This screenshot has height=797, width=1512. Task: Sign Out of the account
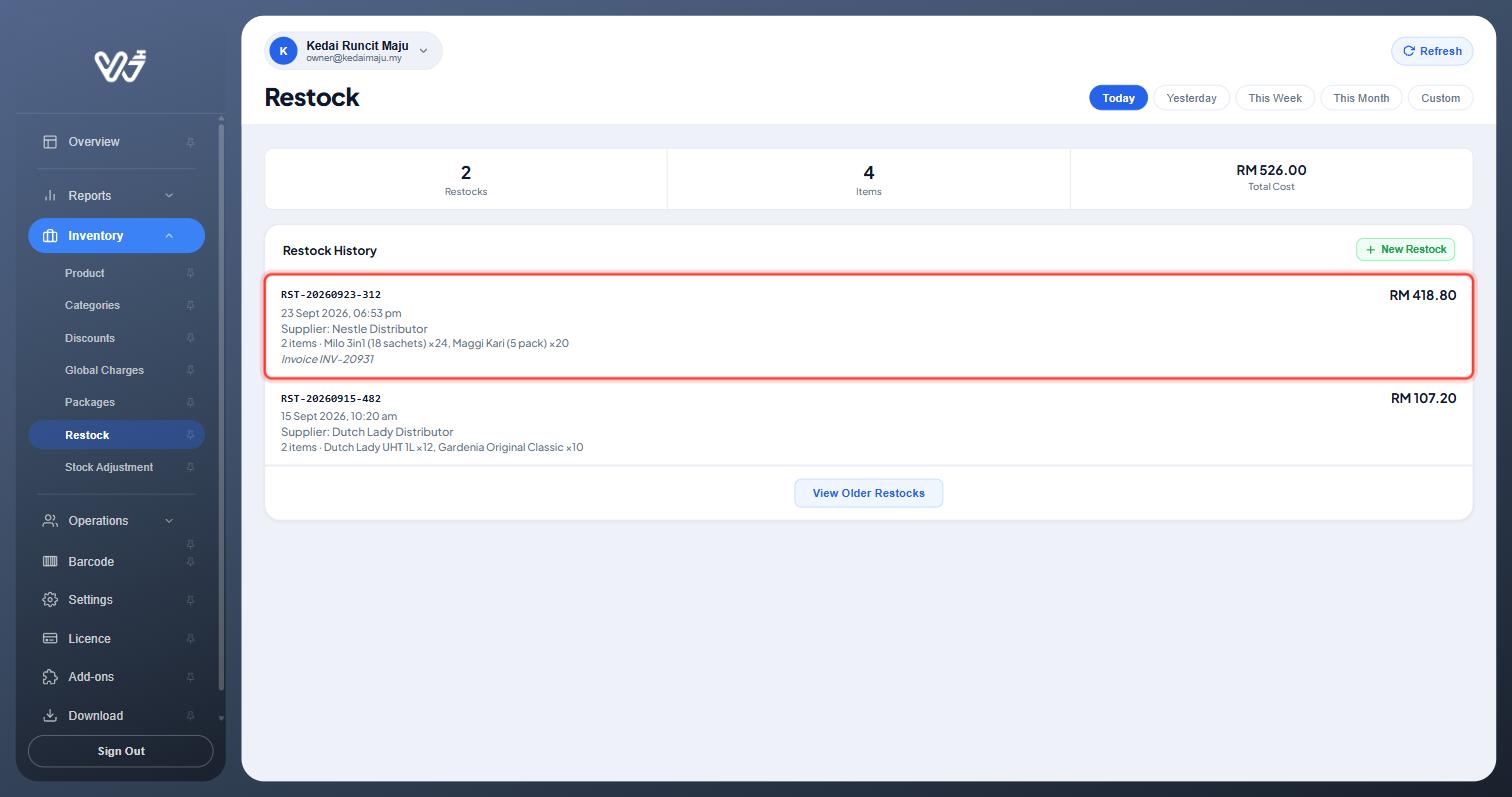(121, 751)
